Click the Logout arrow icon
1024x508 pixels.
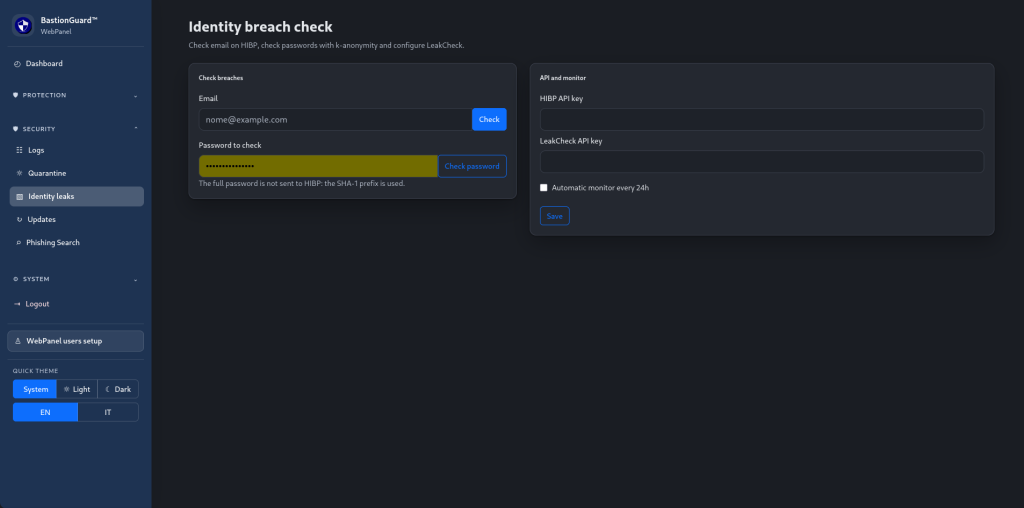[x=18, y=304]
